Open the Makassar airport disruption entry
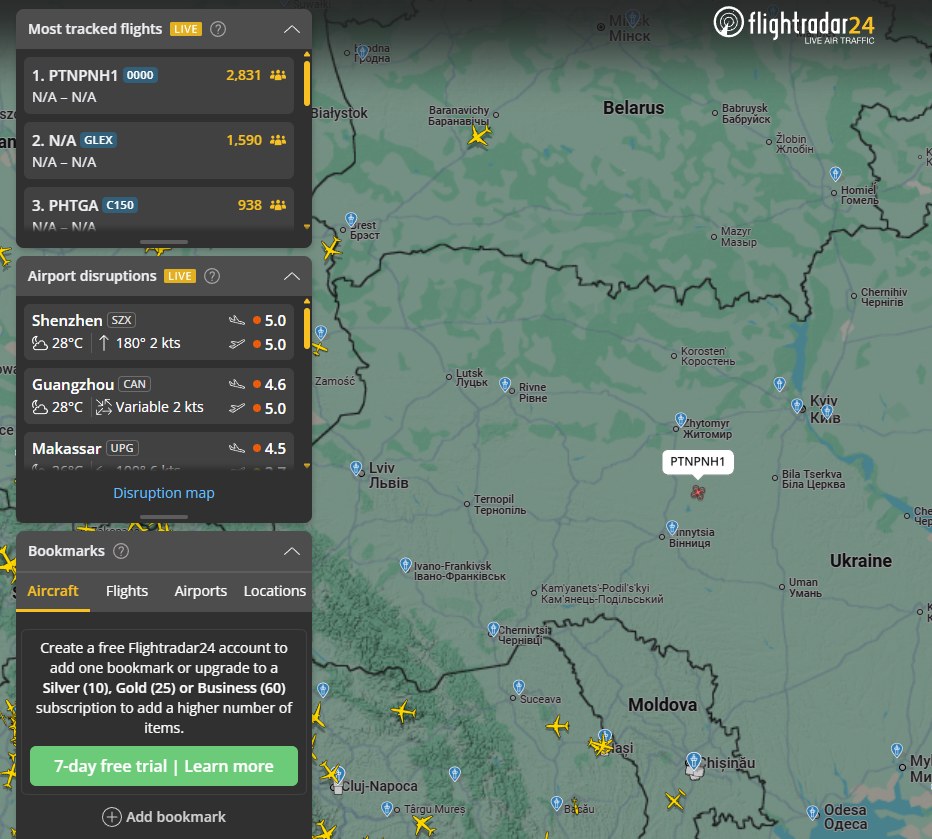This screenshot has width=932, height=839. pyautogui.click(x=159, y=452)
